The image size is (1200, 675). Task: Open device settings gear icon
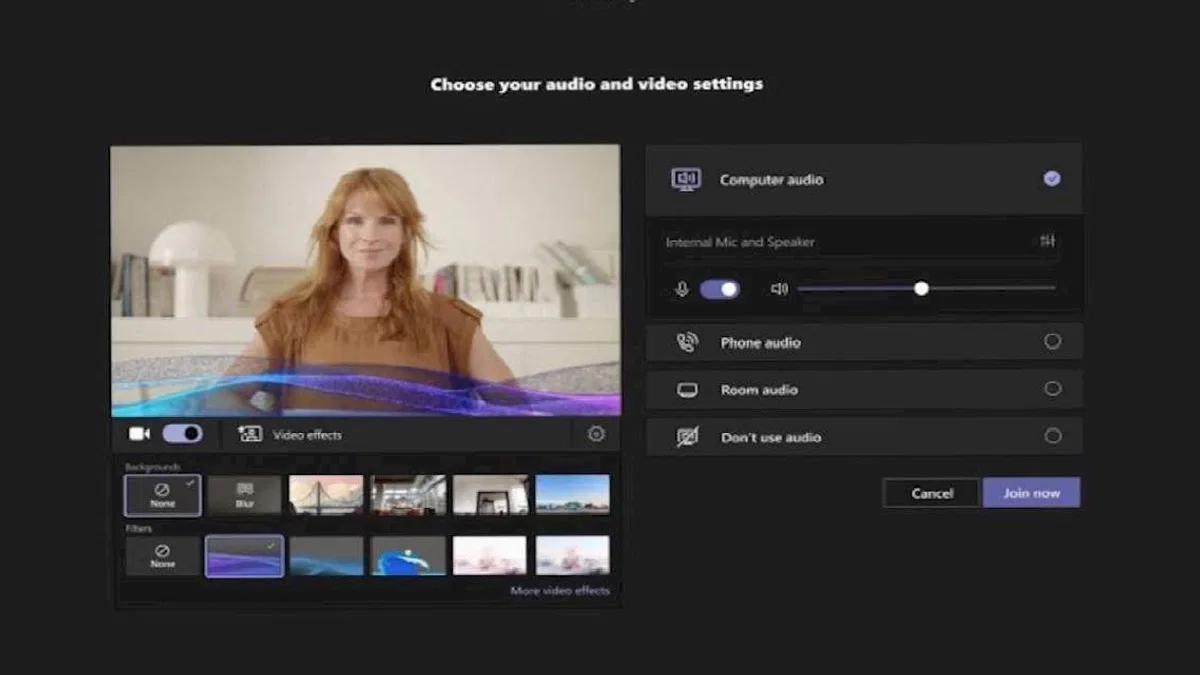click(x=597, y=434)
